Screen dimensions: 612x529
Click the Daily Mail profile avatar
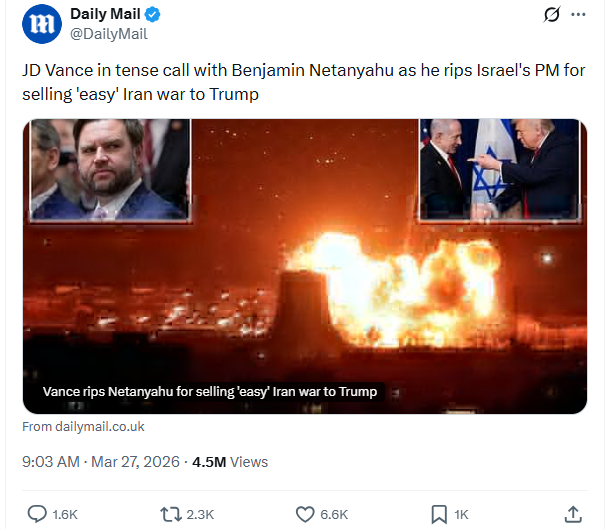(x=40, y=25)
